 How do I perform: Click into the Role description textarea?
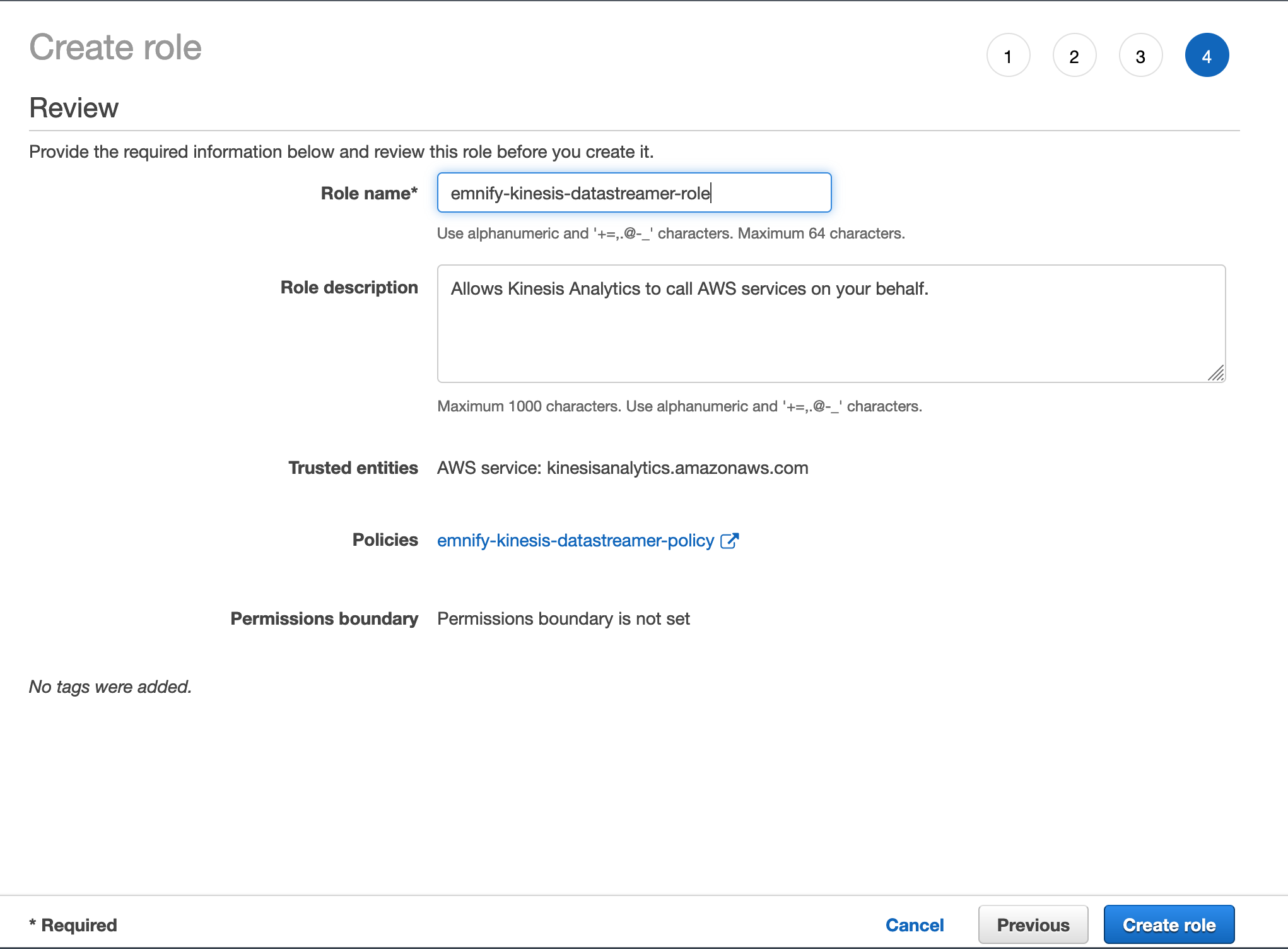pyautogui.click(x=831, y=324)
